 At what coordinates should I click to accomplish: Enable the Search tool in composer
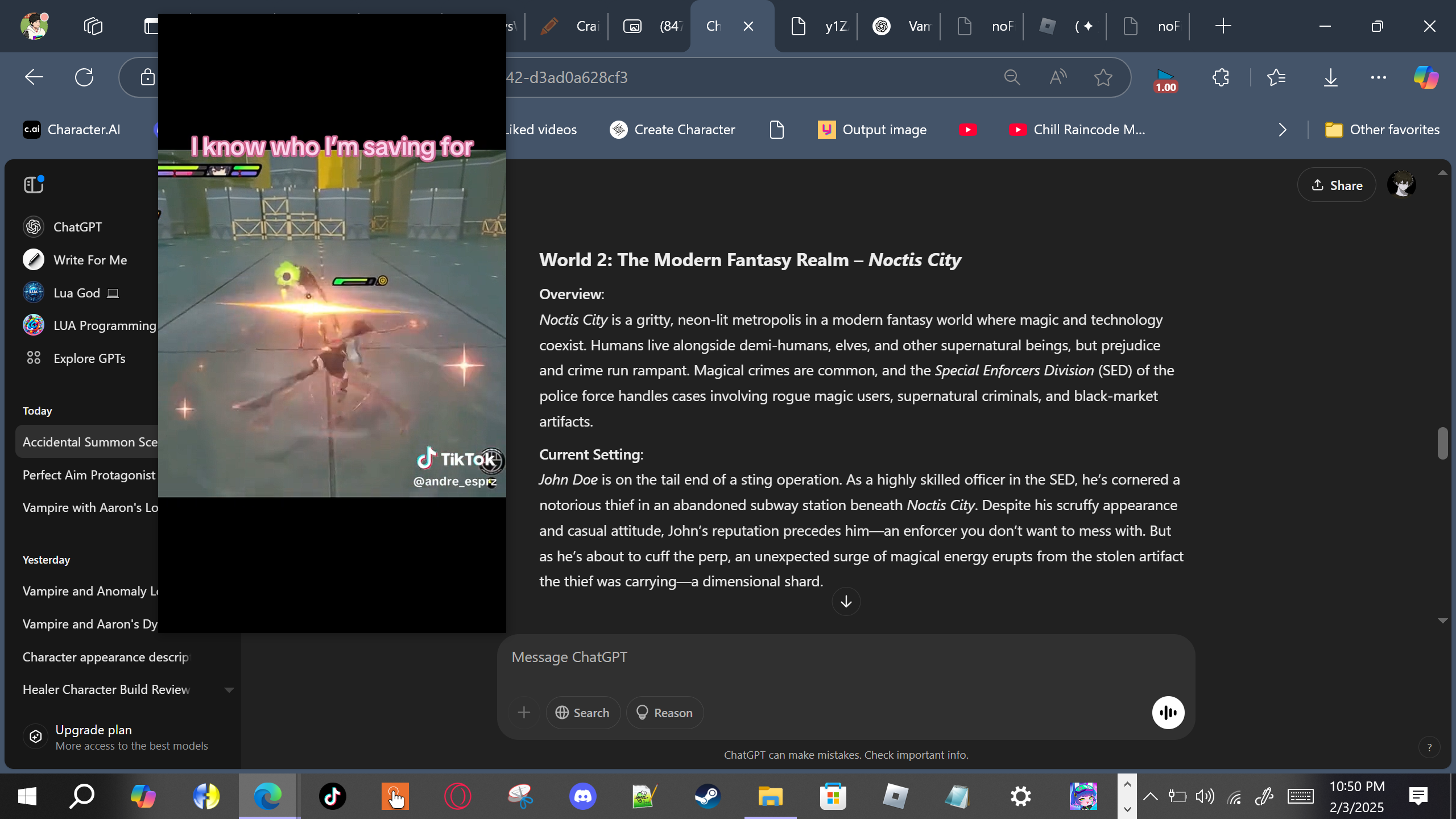coord(583,713)
